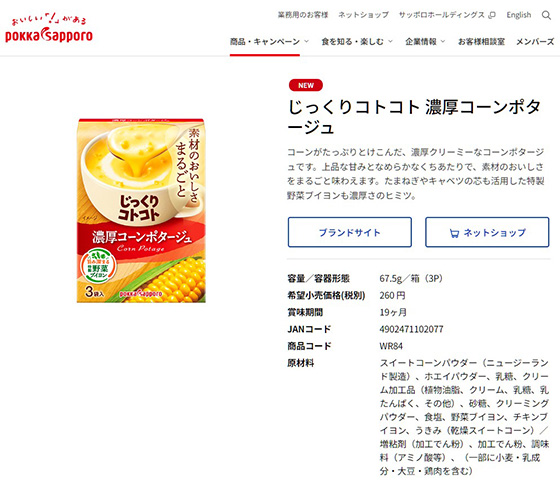Click the external link icon beside サッポロホールディングス
Screen dimensions: 560x490
coord(492,15)
